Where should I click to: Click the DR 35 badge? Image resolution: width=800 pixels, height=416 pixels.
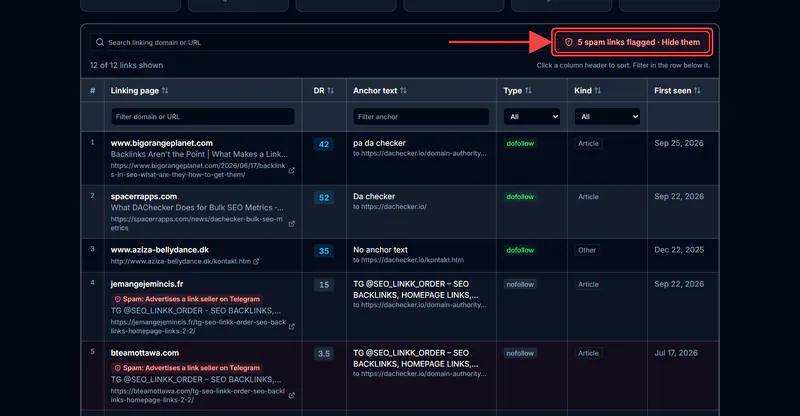point(324,251)
